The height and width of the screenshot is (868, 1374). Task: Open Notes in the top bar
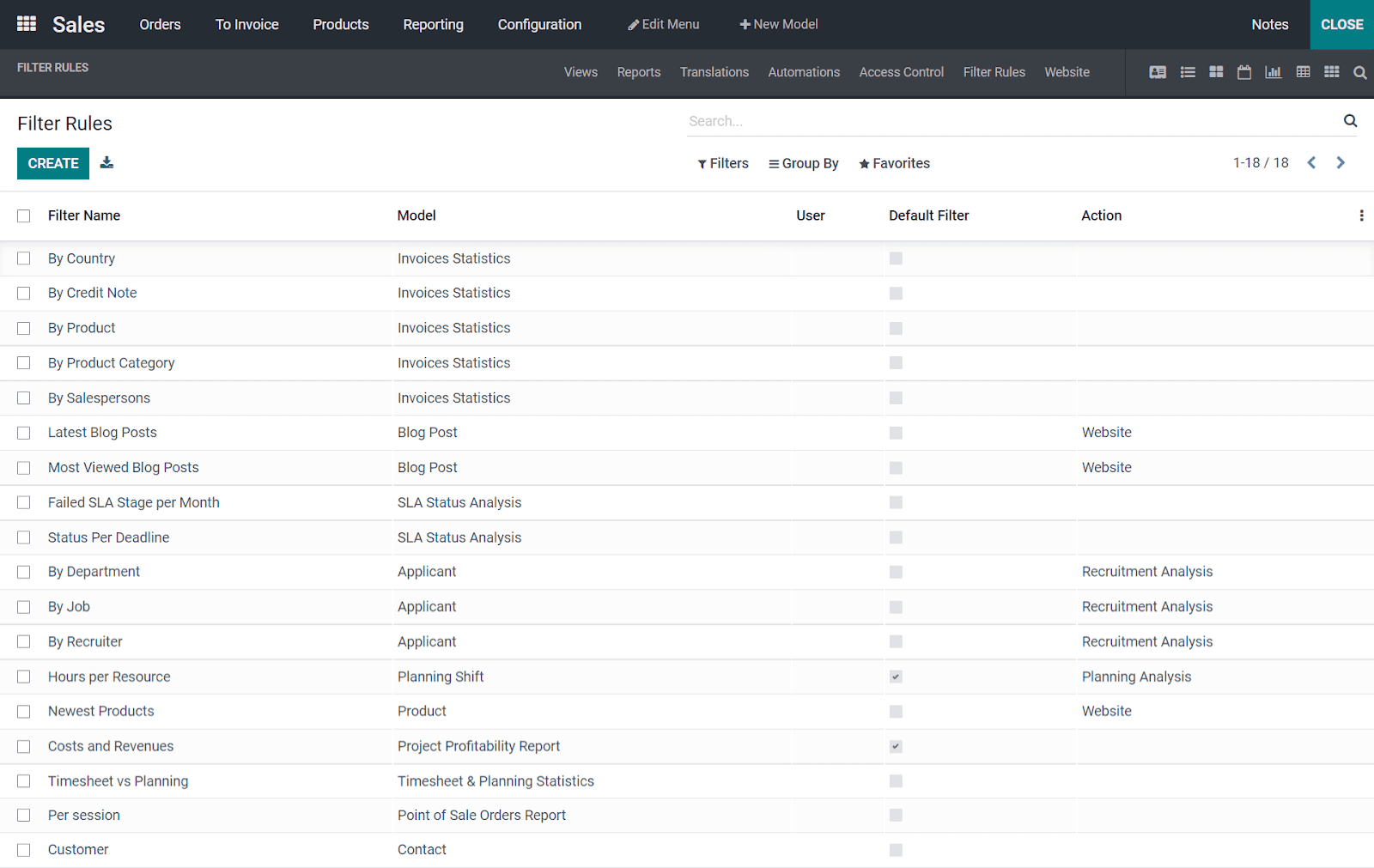click(x=1270, y=24)
